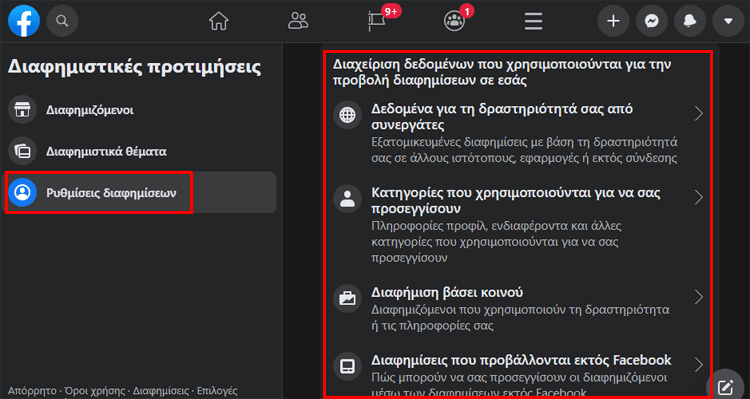Click the Διαχείριση δεδομένων section heading
Screen dimensions: 750x399
pos(502,72)
